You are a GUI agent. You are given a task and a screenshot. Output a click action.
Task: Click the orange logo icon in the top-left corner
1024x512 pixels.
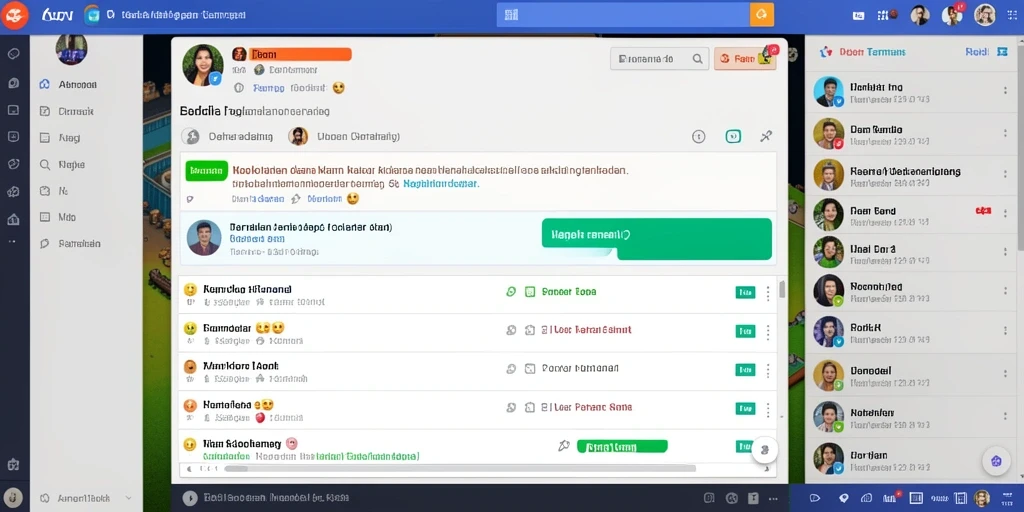[x=14, y=15]
